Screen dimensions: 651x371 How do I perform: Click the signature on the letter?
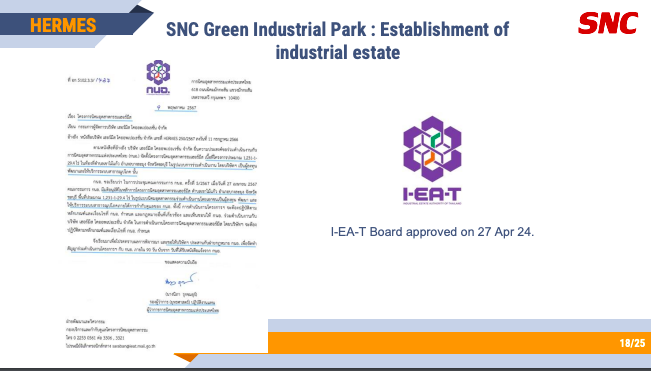181,280
